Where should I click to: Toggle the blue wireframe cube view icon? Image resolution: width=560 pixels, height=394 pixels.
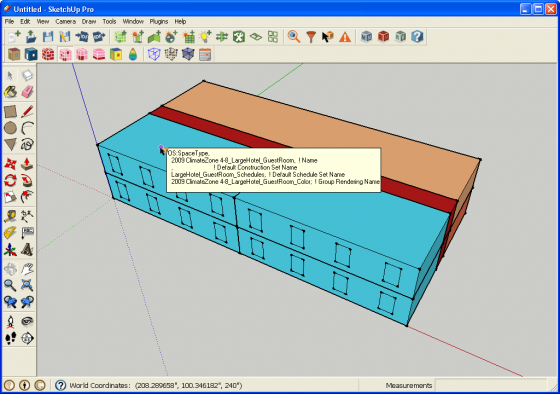click(x=154, y=54)
